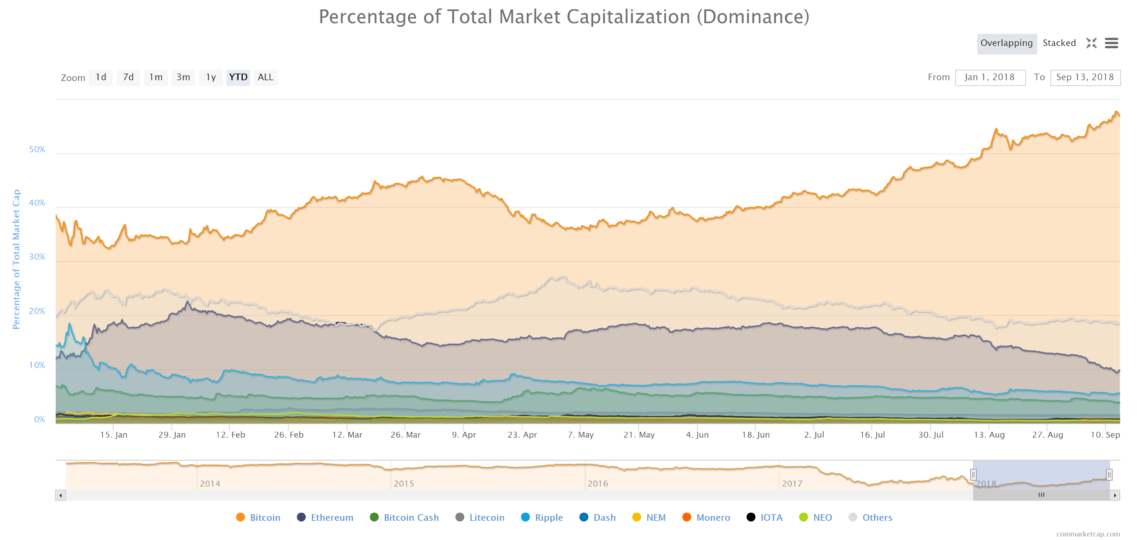1140x540 pixels.
Task: Open the chart context hamburger menu
Action: pos(1111,43)
